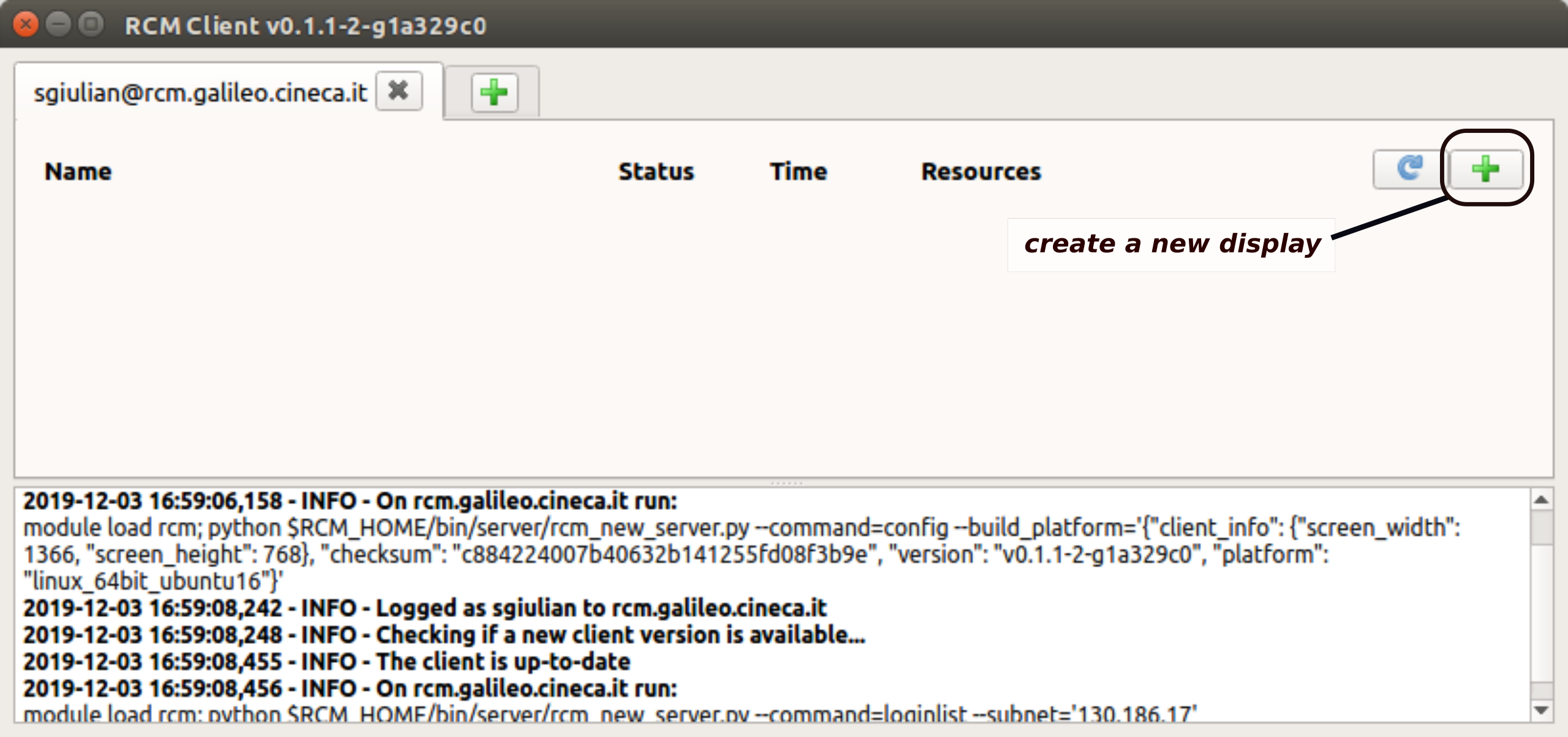Refresh the display list with the blue arrow
Screen dimensions: 1568x737
pos(1409,169)
